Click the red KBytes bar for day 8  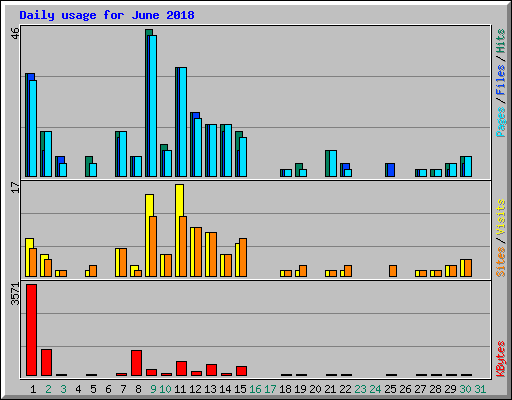pyautogui.click(x=136, y=363)
